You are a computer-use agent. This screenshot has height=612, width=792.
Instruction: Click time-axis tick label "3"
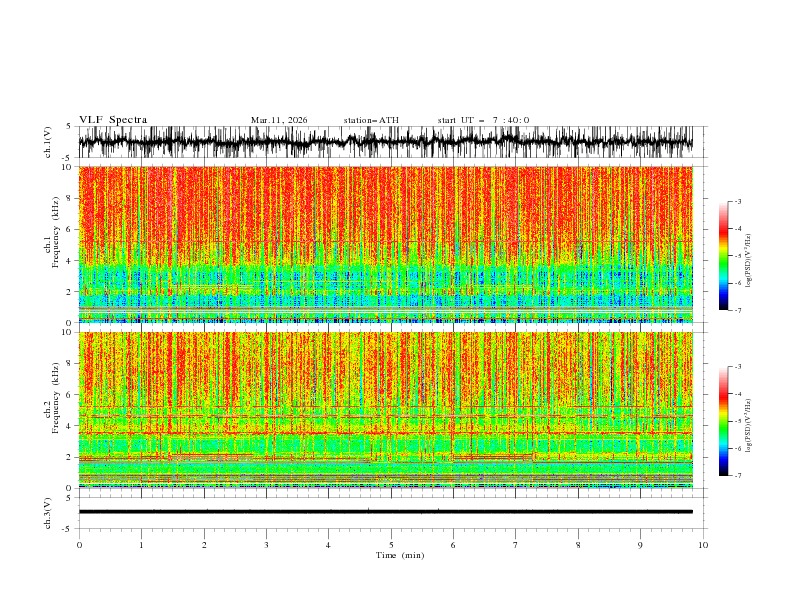[266, 545]
